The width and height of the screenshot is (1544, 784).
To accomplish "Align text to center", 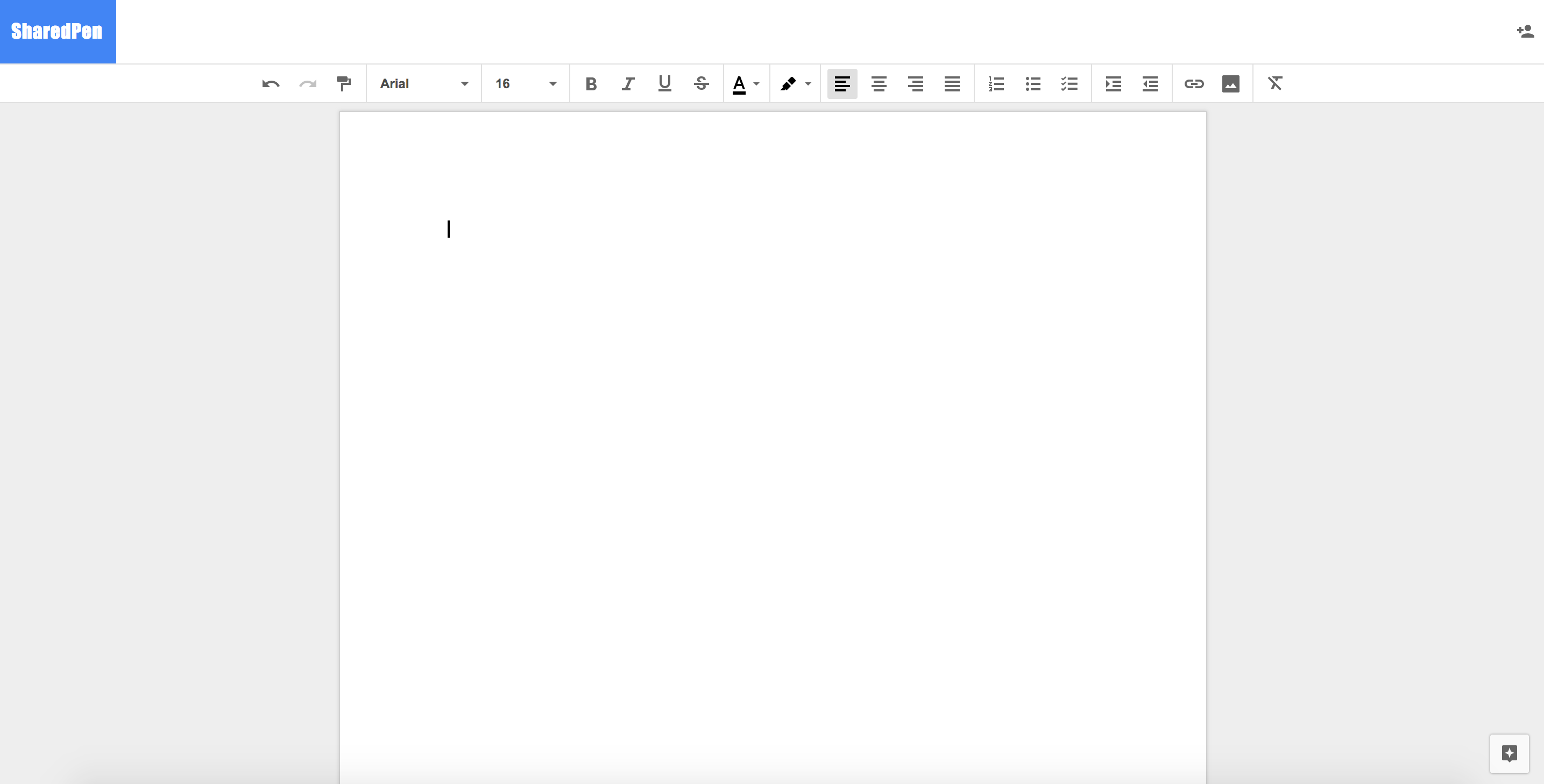I will (x=879, y=84).
